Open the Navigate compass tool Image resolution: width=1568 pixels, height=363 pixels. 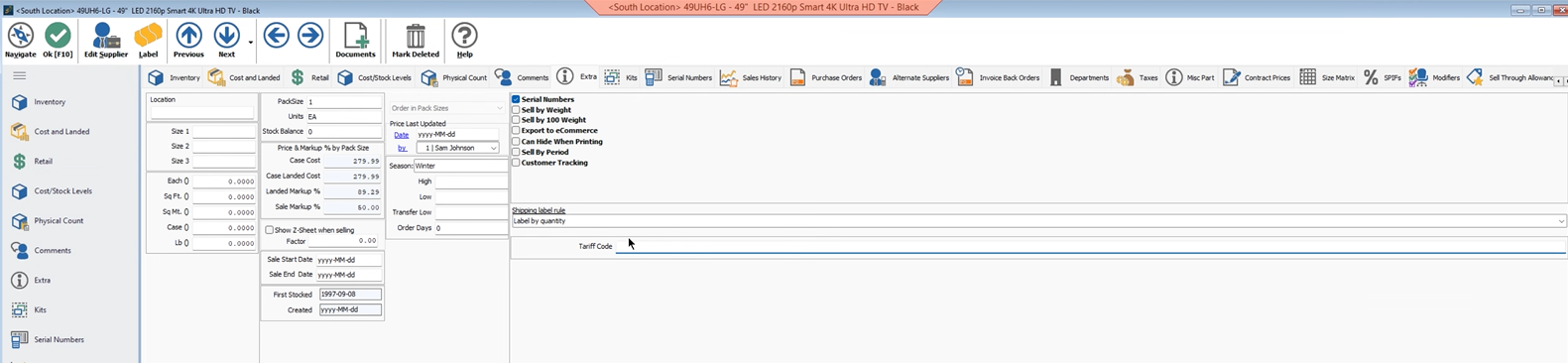[20, 40]
